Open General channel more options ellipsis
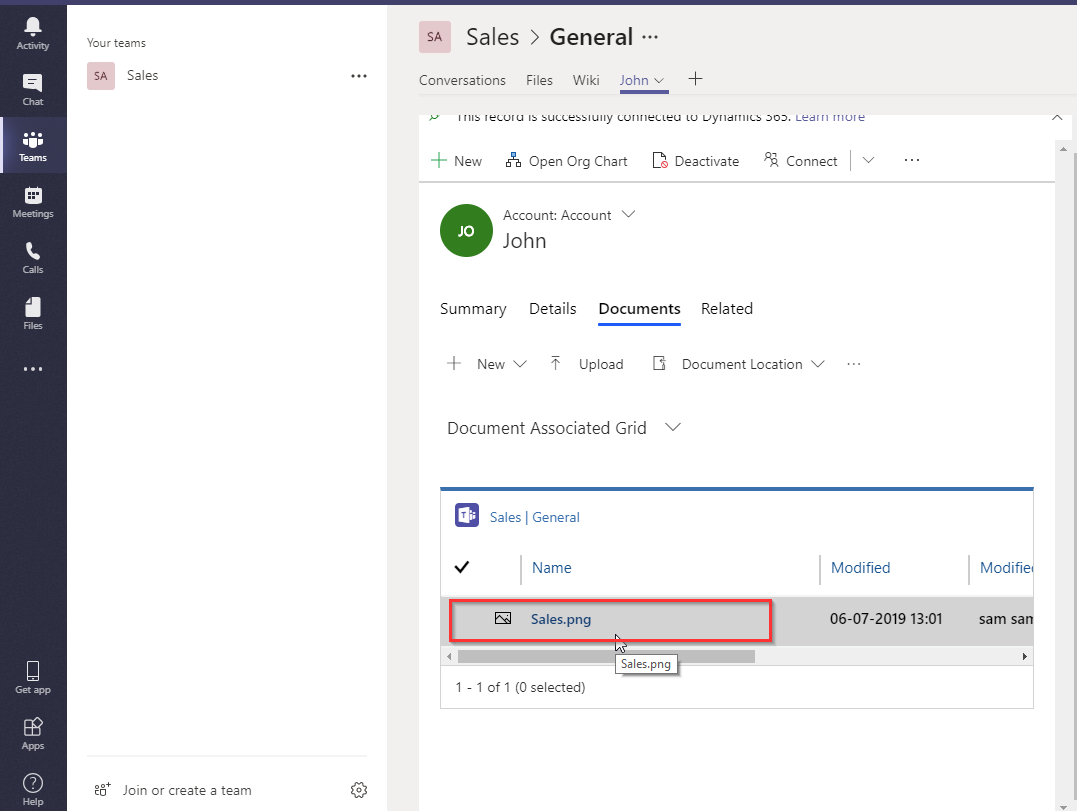 pos(650,37)
